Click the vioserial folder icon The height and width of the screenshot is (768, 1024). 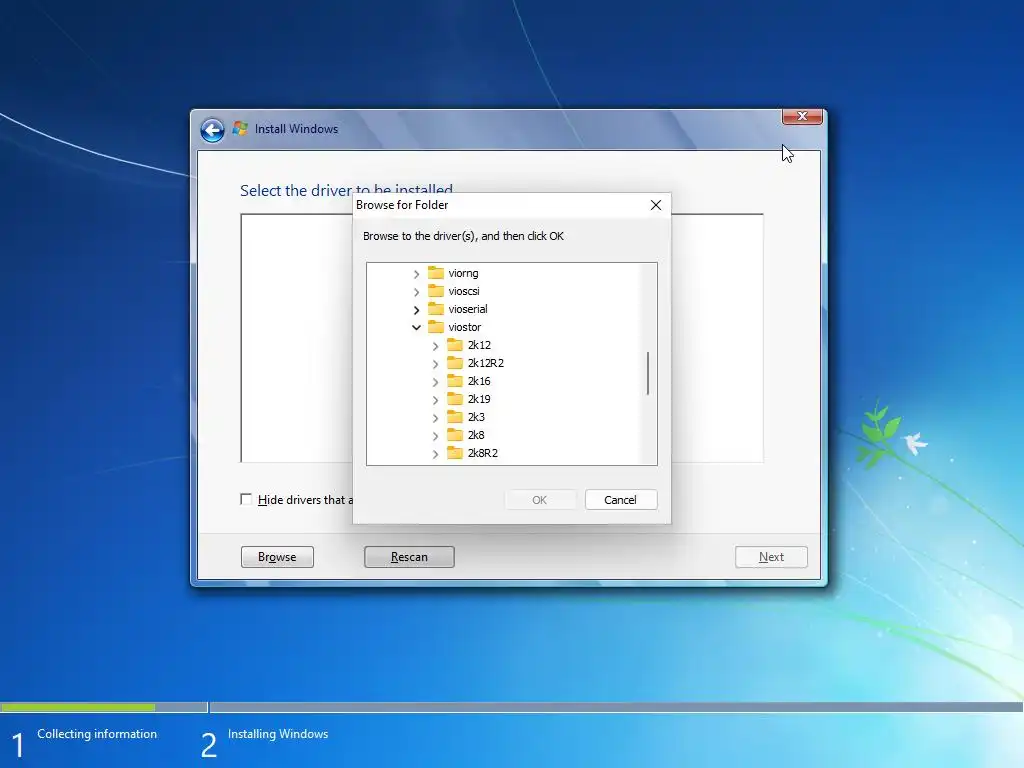pyautogui.click(x=436, y=309)
